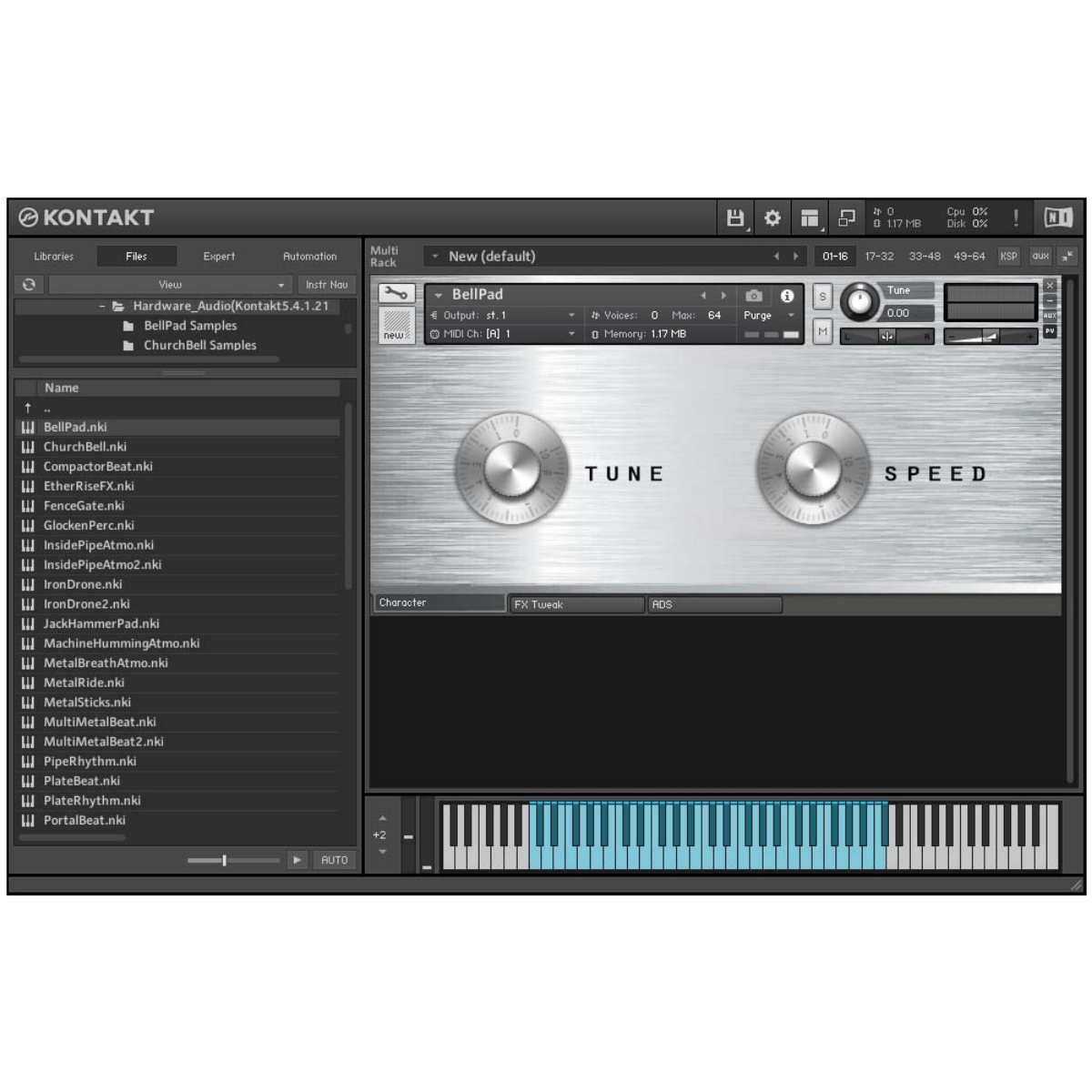Click the Native Instruments NI logo
Viewport: 1092px width, 1092px height.
coord(1058,217)
